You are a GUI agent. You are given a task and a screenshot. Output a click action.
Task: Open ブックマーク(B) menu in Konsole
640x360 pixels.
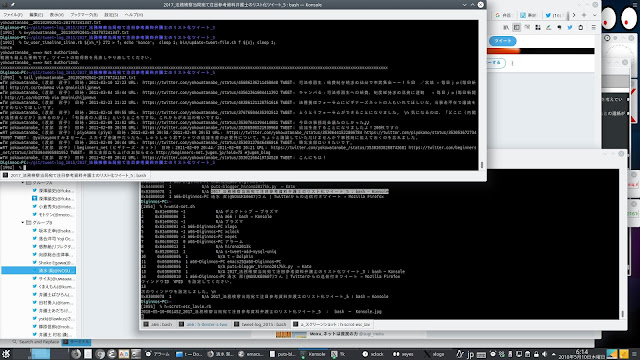84,15
